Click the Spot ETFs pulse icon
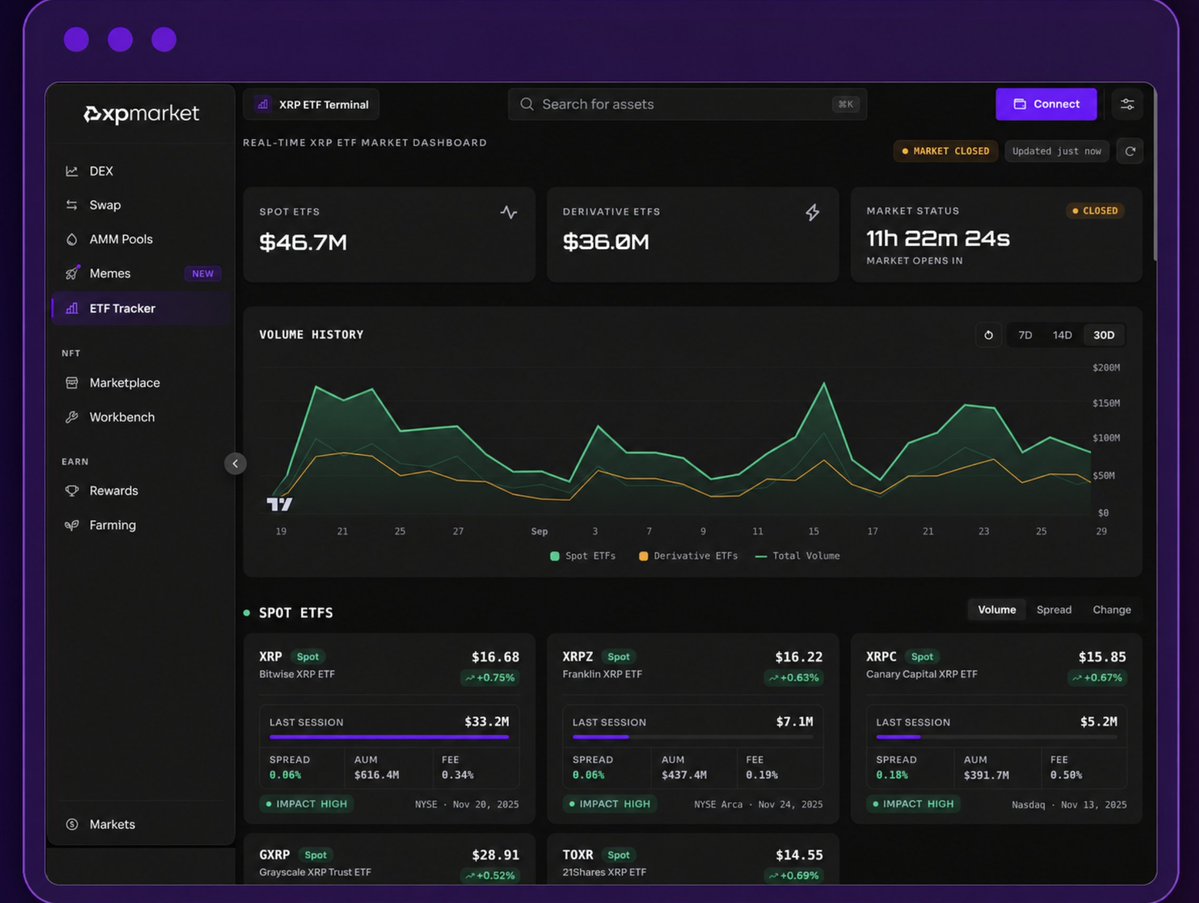The height and width of the screenshot is (903, 1199). 509,213
